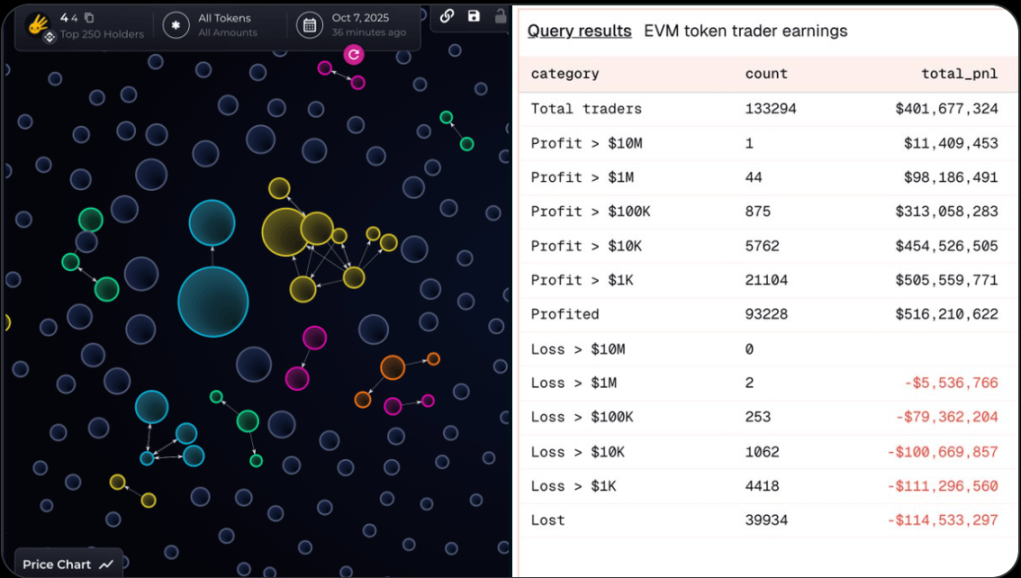Click the save floppy disk icon
Viewport: 1021px width, 578px height.
click(x=474, y=16)
